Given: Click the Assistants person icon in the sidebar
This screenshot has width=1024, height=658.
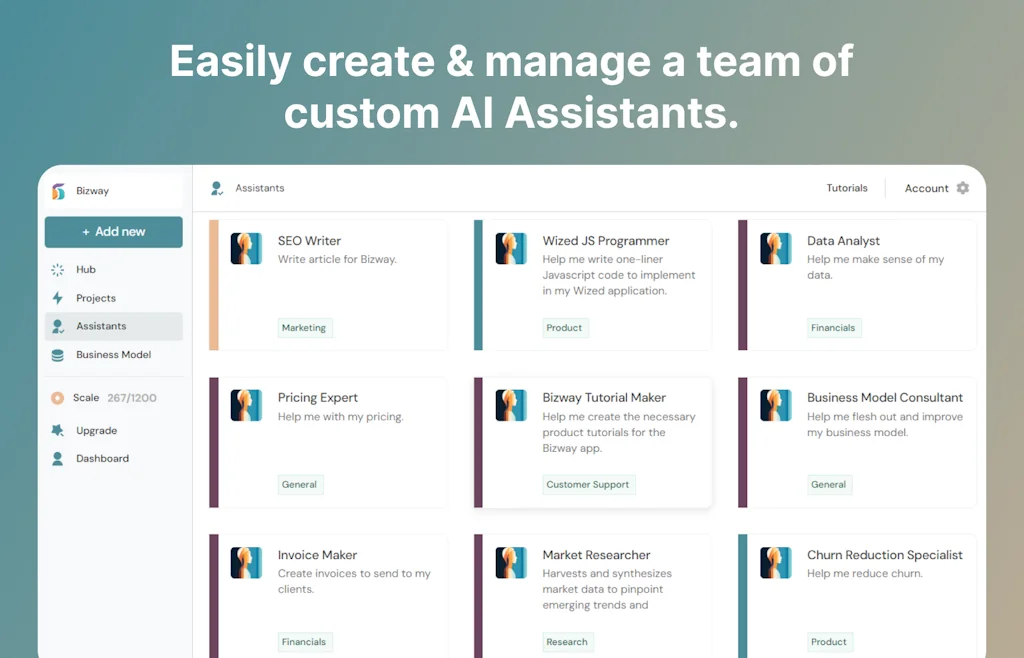Looking at the screenshot, I should point(57,326).
